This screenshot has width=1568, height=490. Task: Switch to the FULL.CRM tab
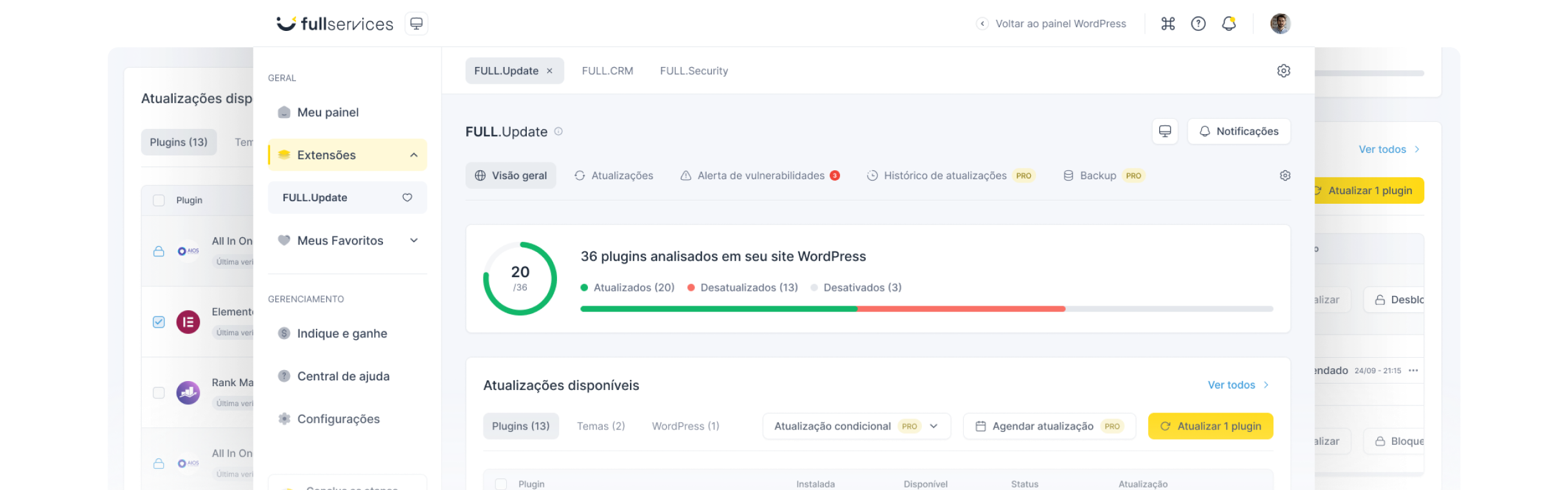pos(607,71)
